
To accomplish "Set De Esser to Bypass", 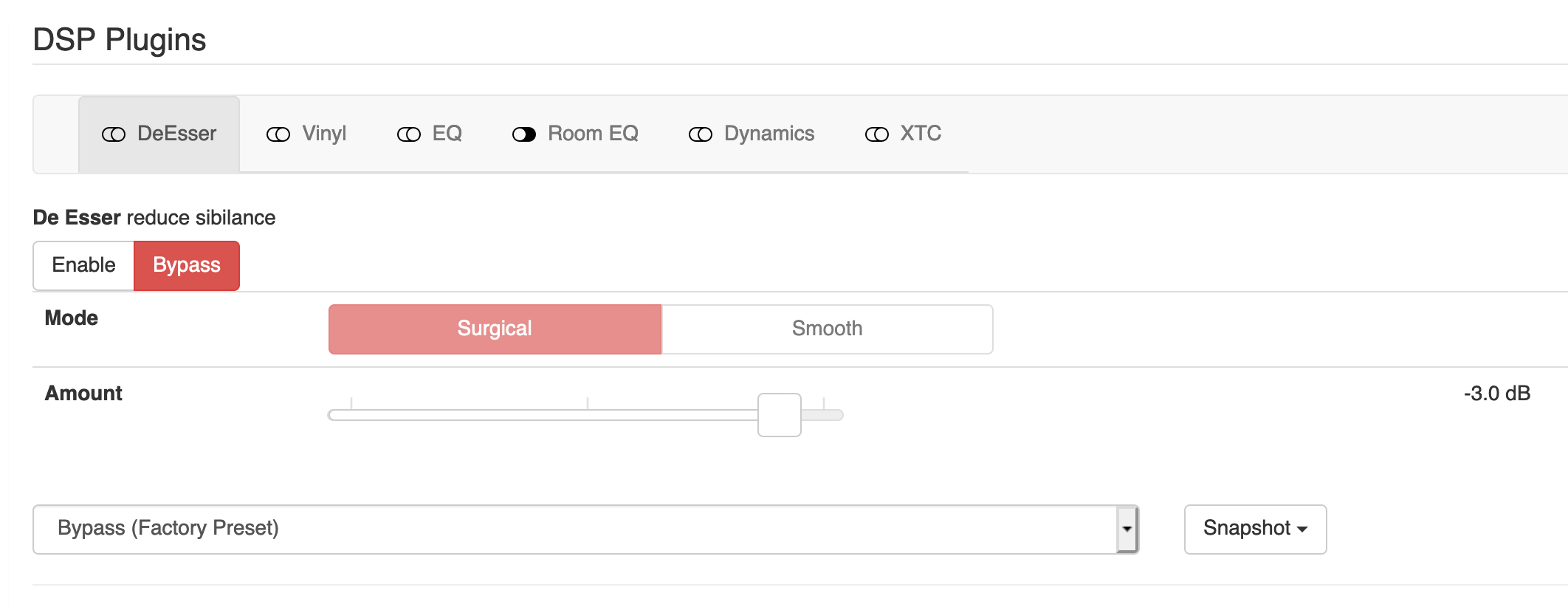I will [187, 265].
